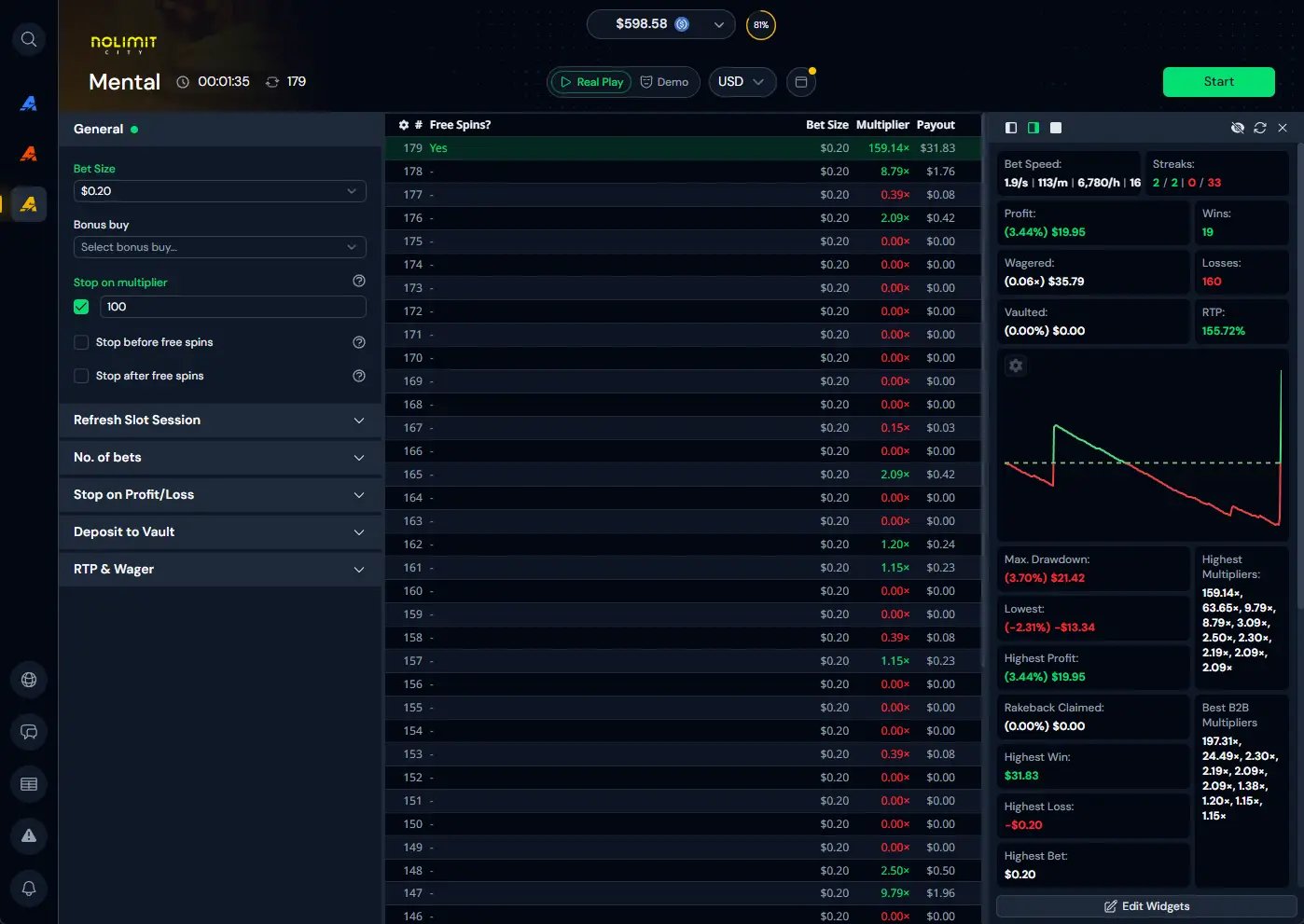Open the notifications bell icon
The height and width of the screenshot is (924, 1304).
click(28, 889)
